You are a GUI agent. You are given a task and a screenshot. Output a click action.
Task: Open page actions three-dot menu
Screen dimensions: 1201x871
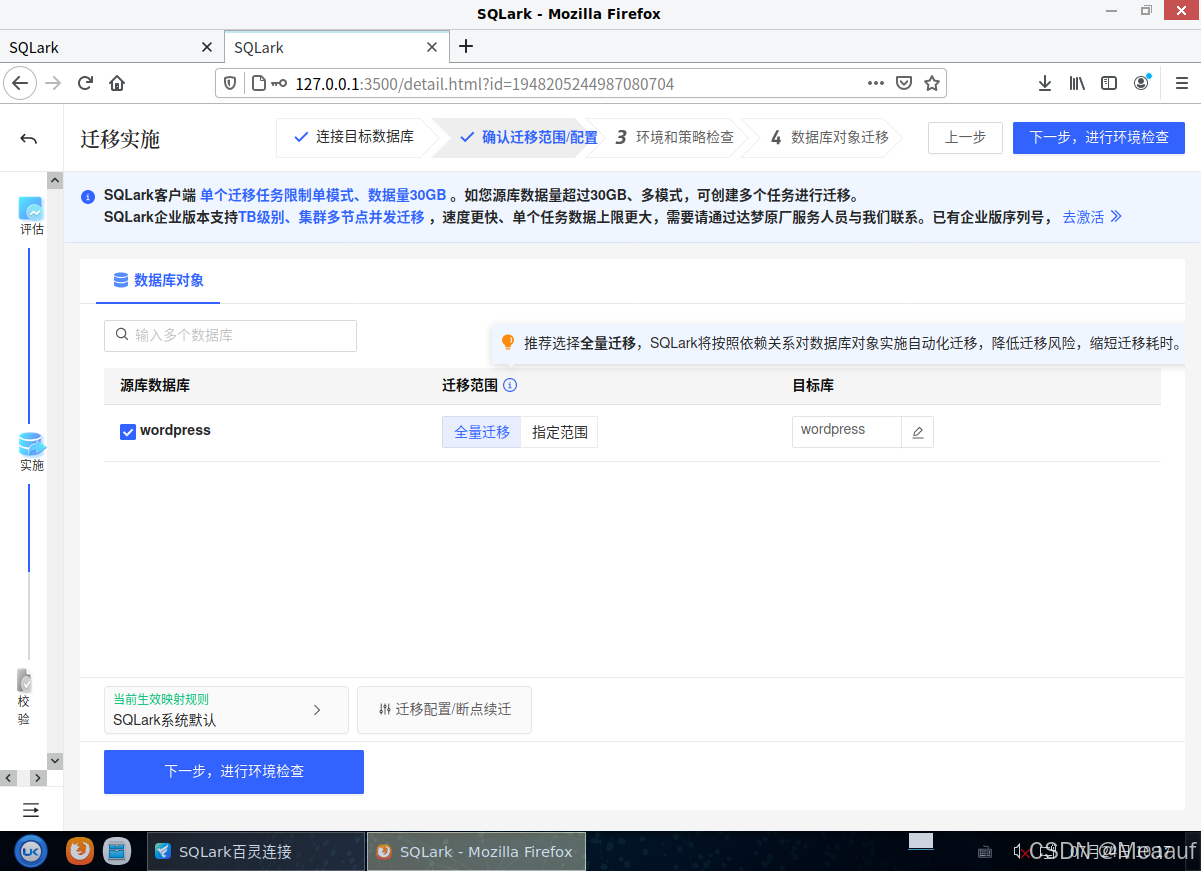coord(875,83)
